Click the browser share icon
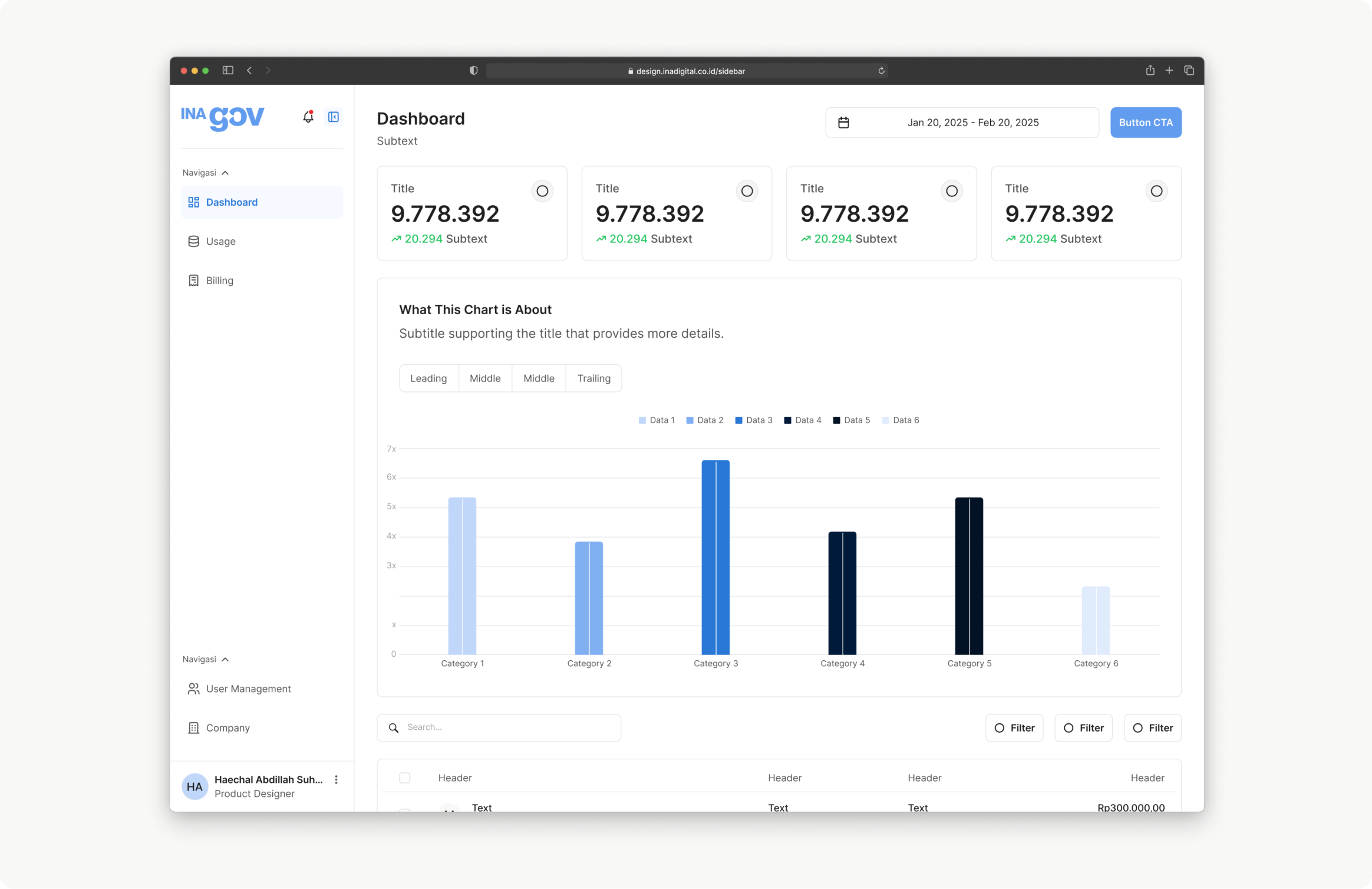This screenshot has width=1372, height=889. tap(1150, 71)
